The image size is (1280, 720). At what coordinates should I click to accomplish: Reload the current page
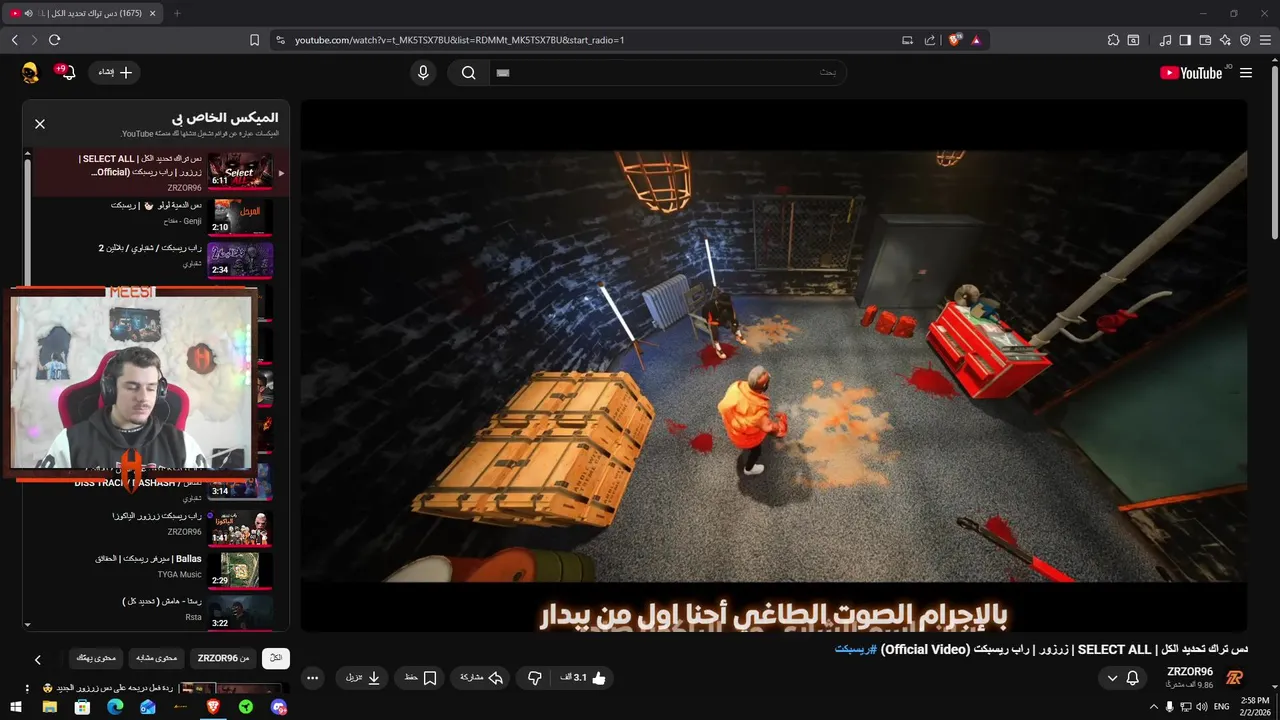pyautogui.click(x=54, y=40)
